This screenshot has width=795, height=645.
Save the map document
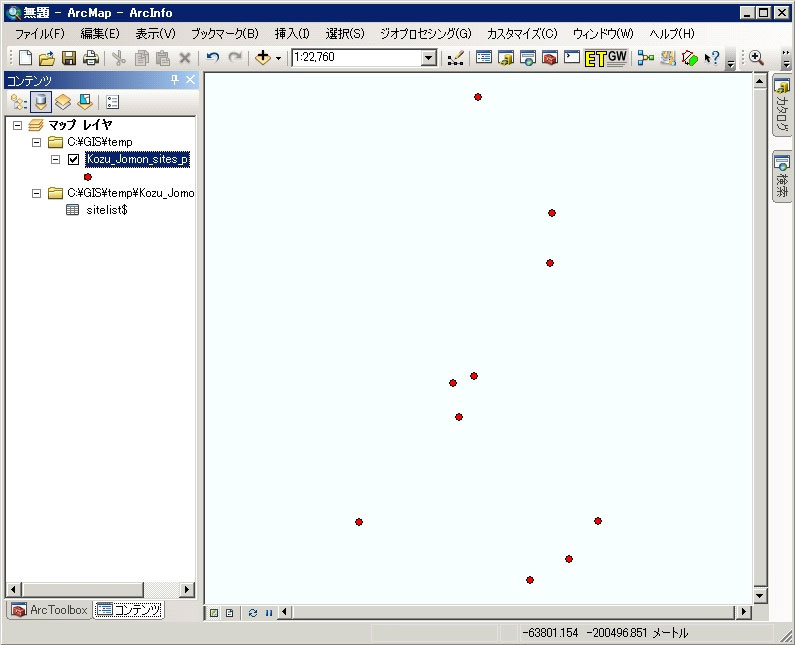tap(68, 58)
